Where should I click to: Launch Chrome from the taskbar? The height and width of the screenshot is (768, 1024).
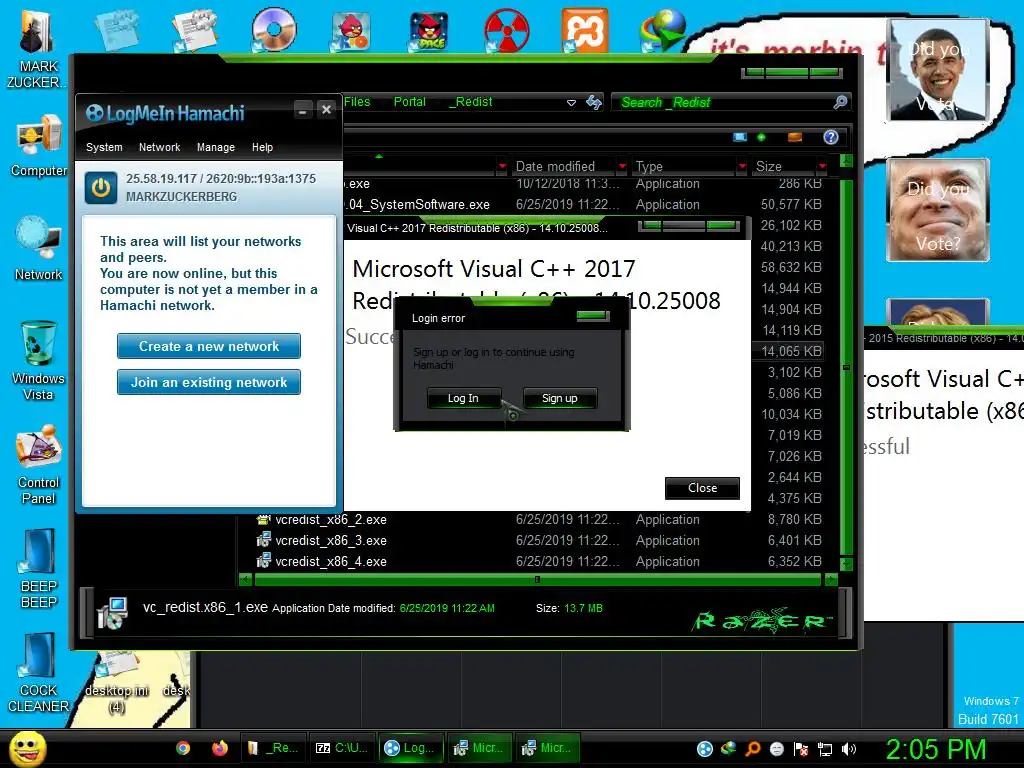pyautogui.click(x=183, y=748)
